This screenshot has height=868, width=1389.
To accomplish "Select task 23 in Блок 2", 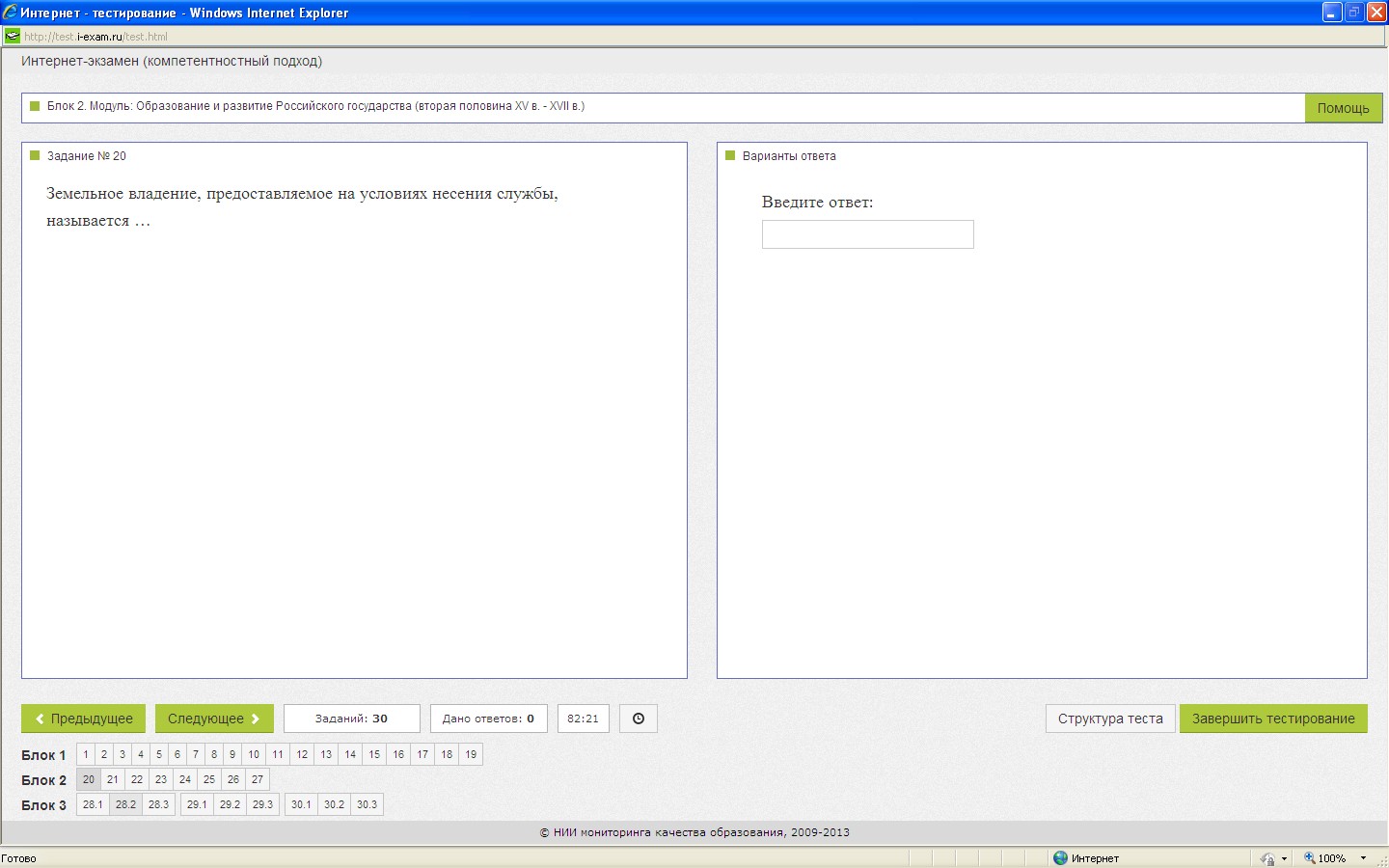I will pyautogui.click(x=161, y=779).
